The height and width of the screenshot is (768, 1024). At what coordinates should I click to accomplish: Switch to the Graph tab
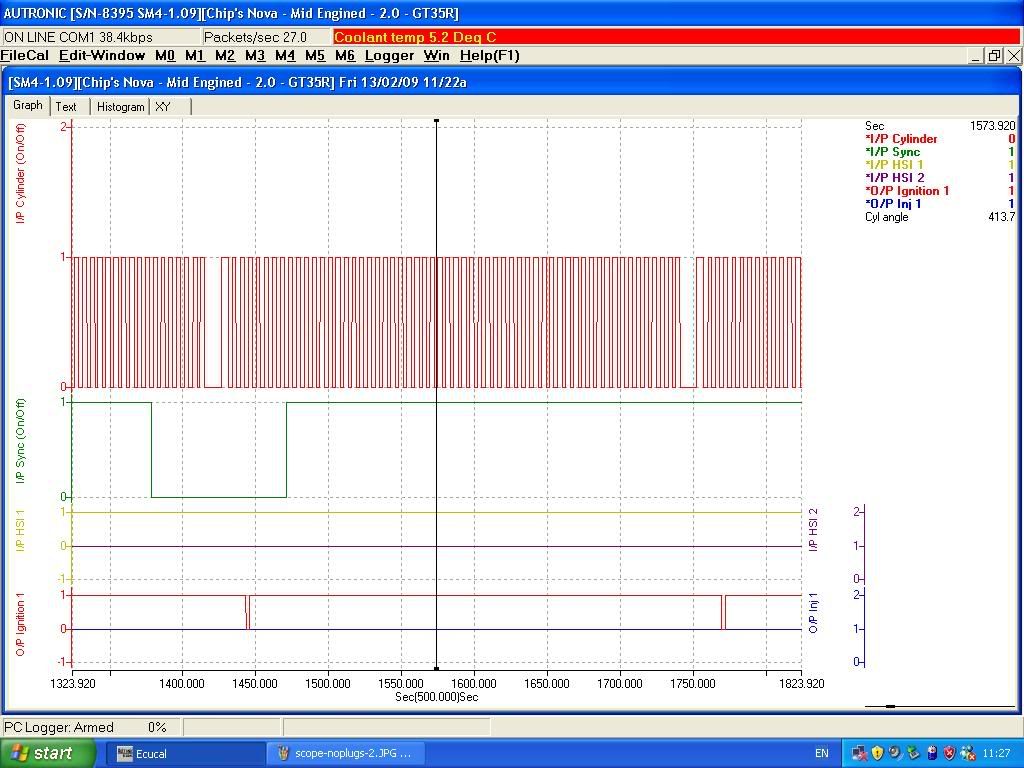click(28, 105)
